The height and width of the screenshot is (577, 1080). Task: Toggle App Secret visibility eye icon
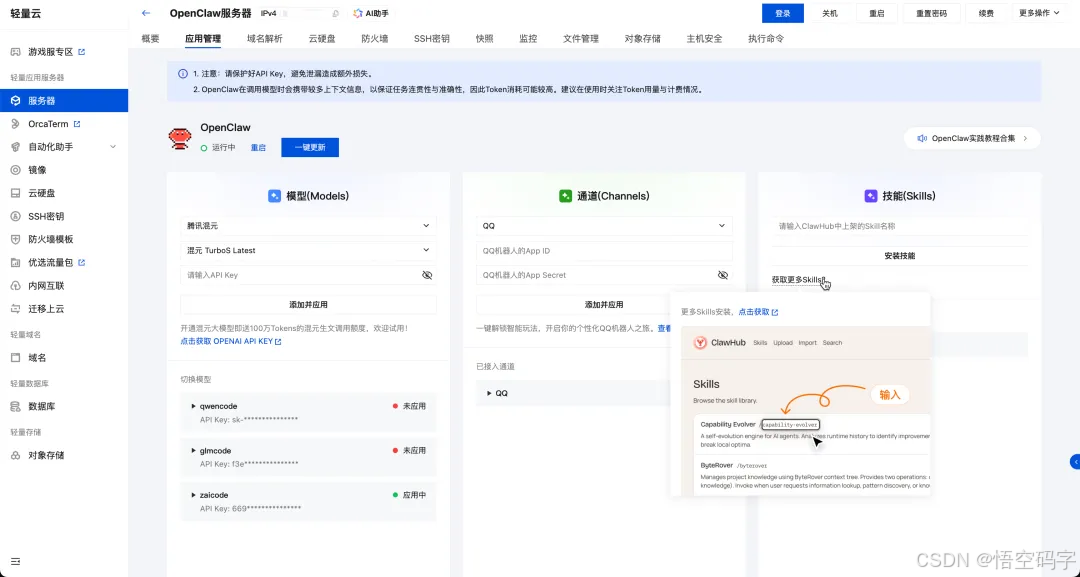tap(723, 275)
